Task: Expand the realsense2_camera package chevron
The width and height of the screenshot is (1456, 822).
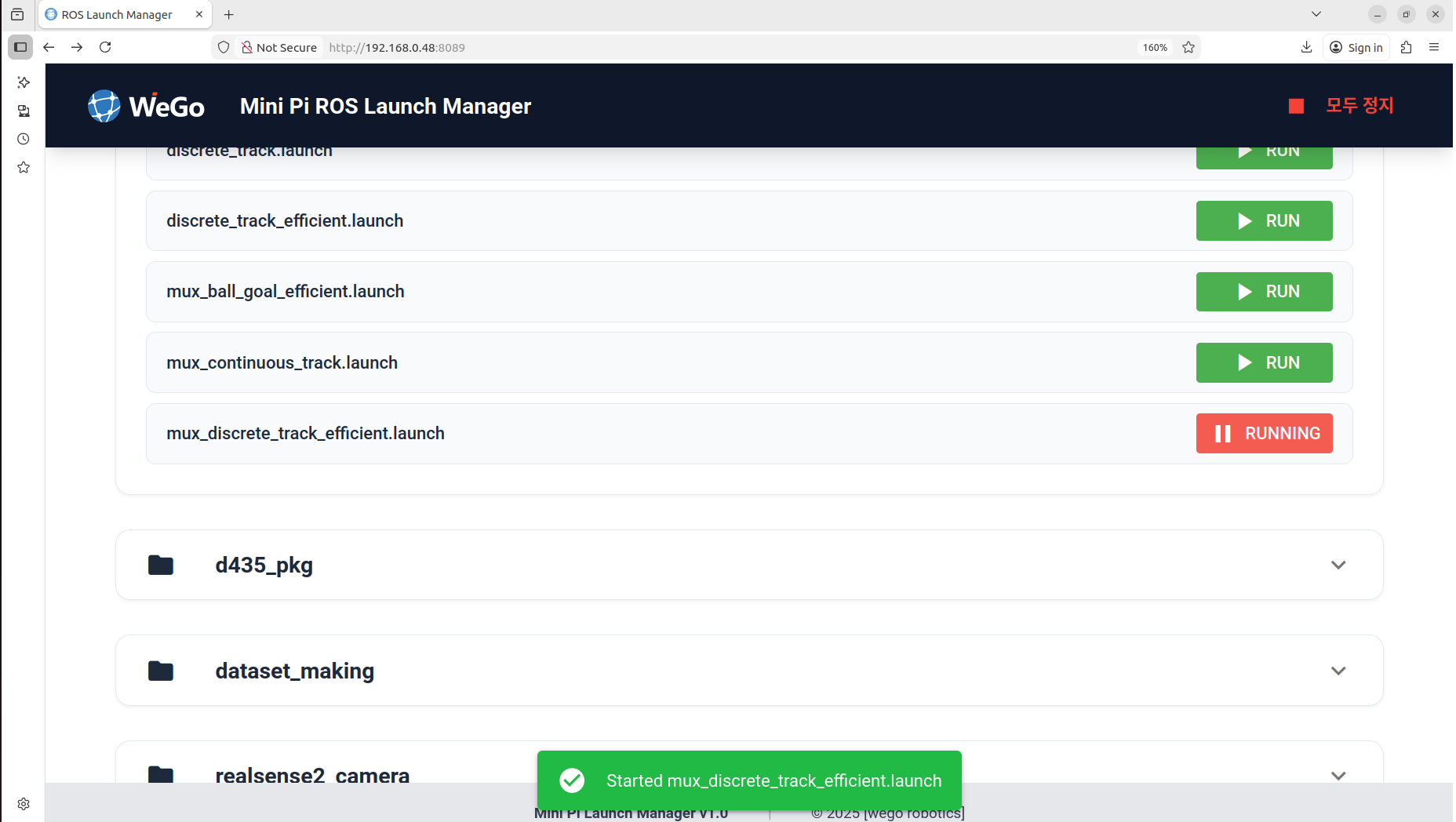Action: click(x=1338, y=776)
